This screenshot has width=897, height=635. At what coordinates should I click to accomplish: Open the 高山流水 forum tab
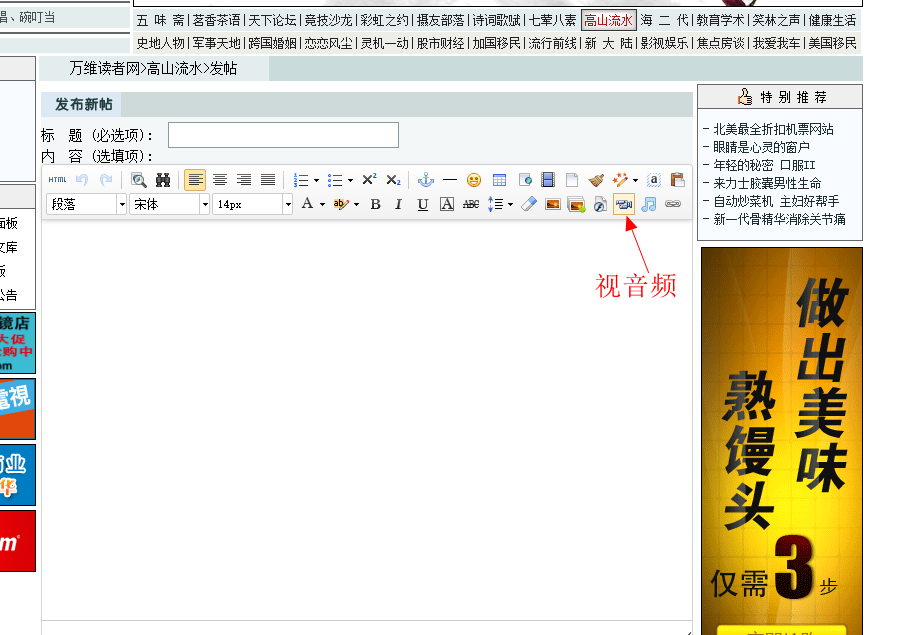click(608, 19)
